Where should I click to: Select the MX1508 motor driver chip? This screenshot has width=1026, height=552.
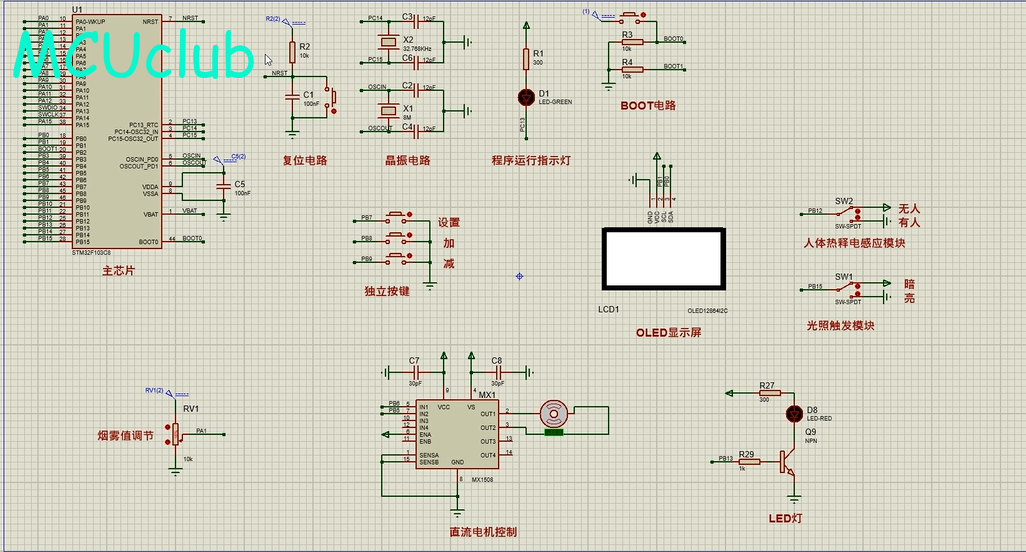click(x=457, y=434)
